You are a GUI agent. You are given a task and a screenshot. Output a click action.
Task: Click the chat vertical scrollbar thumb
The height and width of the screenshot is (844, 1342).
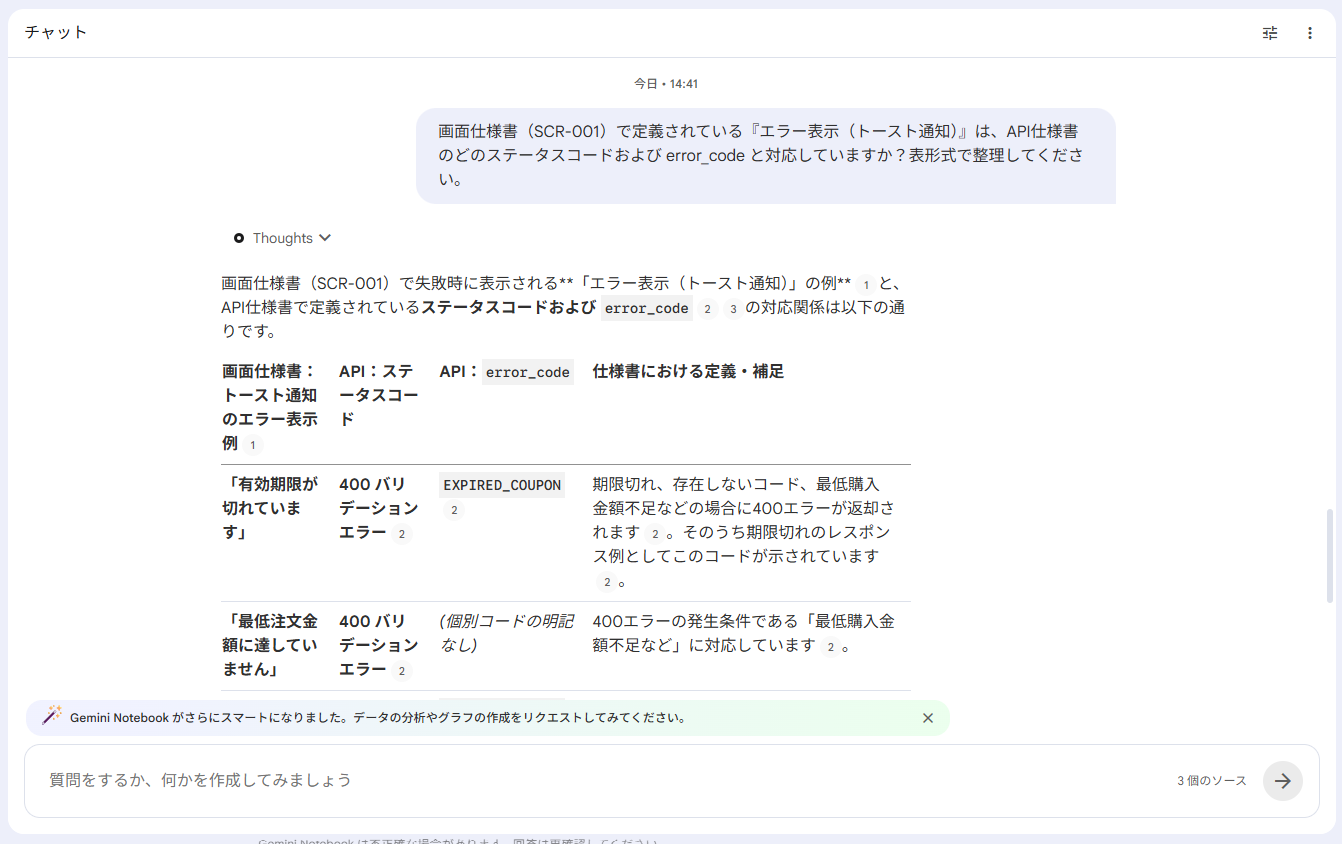[1329, 556]
